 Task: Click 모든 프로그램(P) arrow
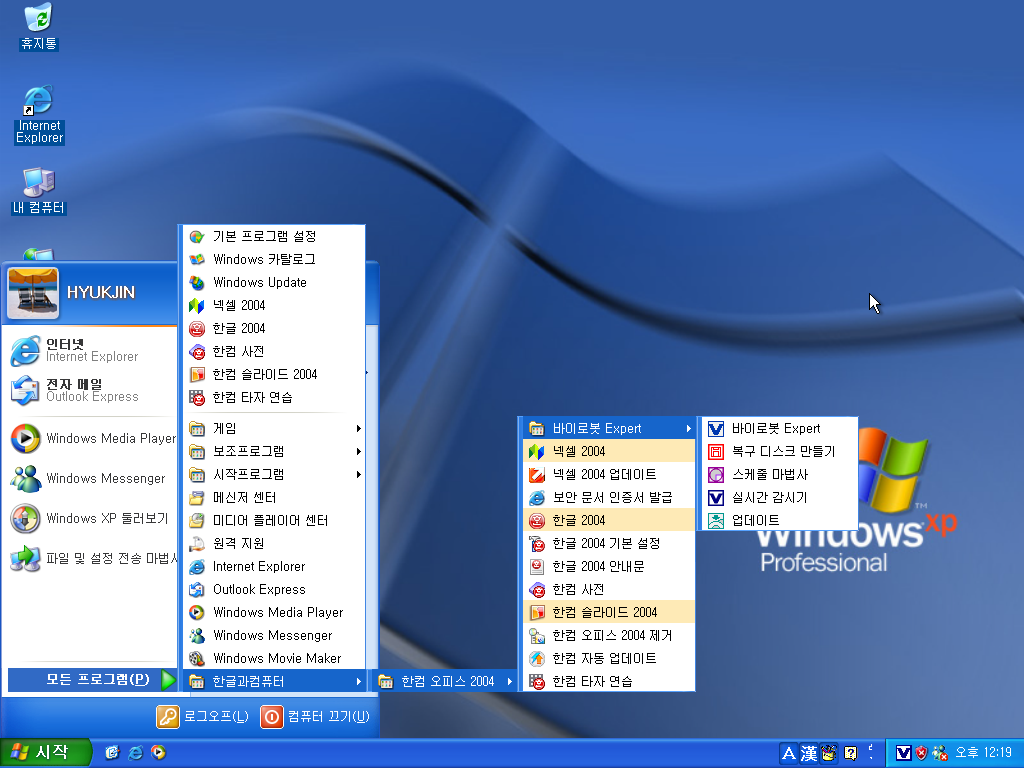coord(168,680)
